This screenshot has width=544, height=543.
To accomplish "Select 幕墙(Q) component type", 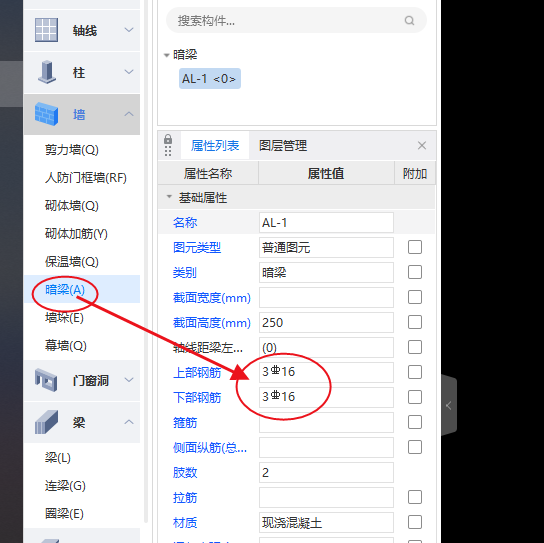I will tap(66, 346).
